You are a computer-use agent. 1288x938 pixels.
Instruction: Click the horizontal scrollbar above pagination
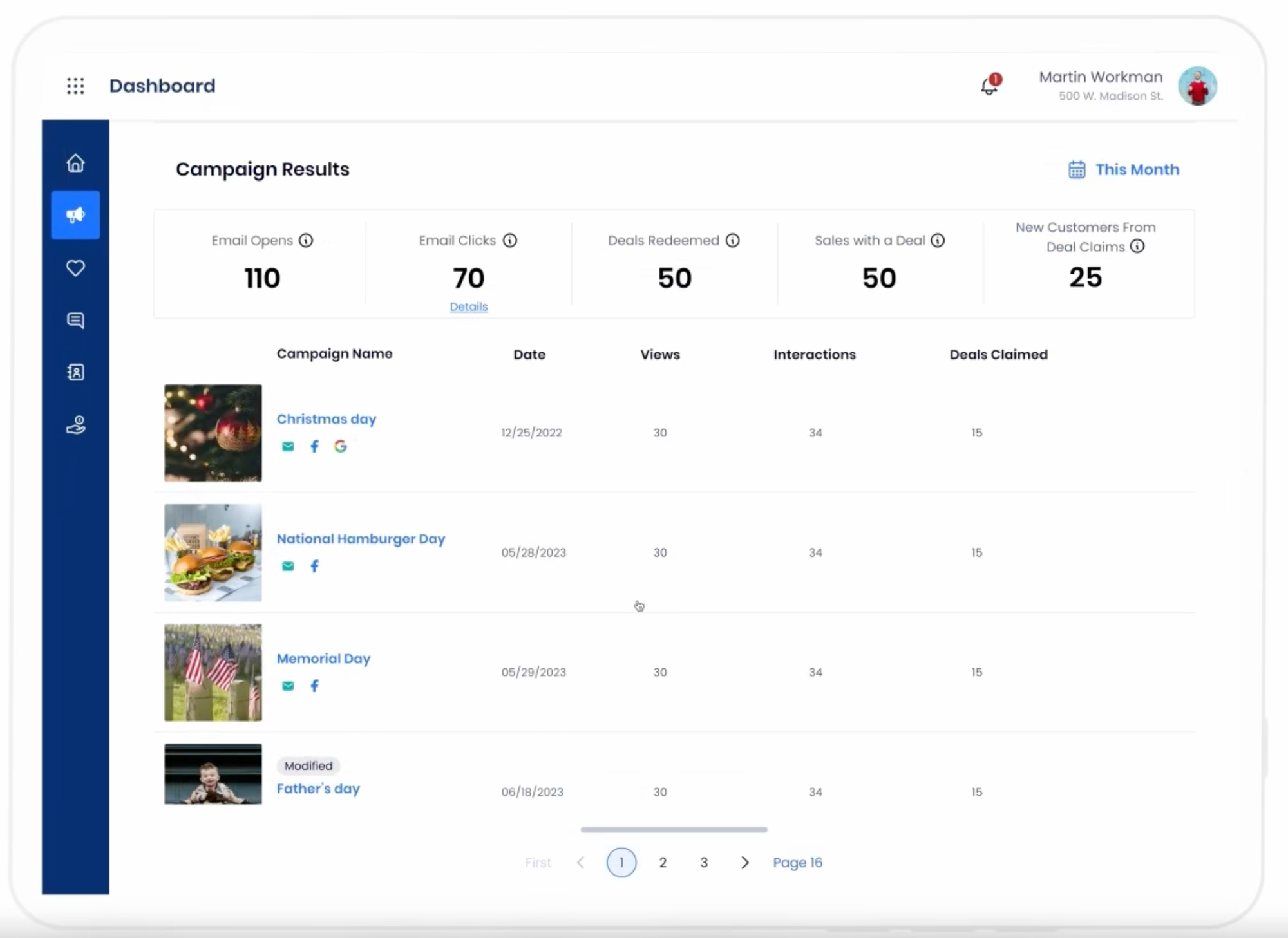[673, 830]
